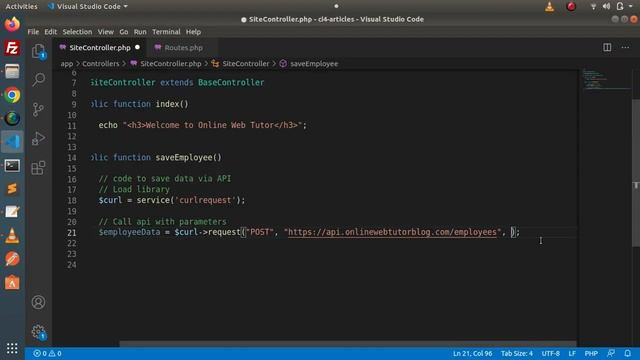Click the "POST" string on line 21
640x360 pixels.
(x=260, y=232)
